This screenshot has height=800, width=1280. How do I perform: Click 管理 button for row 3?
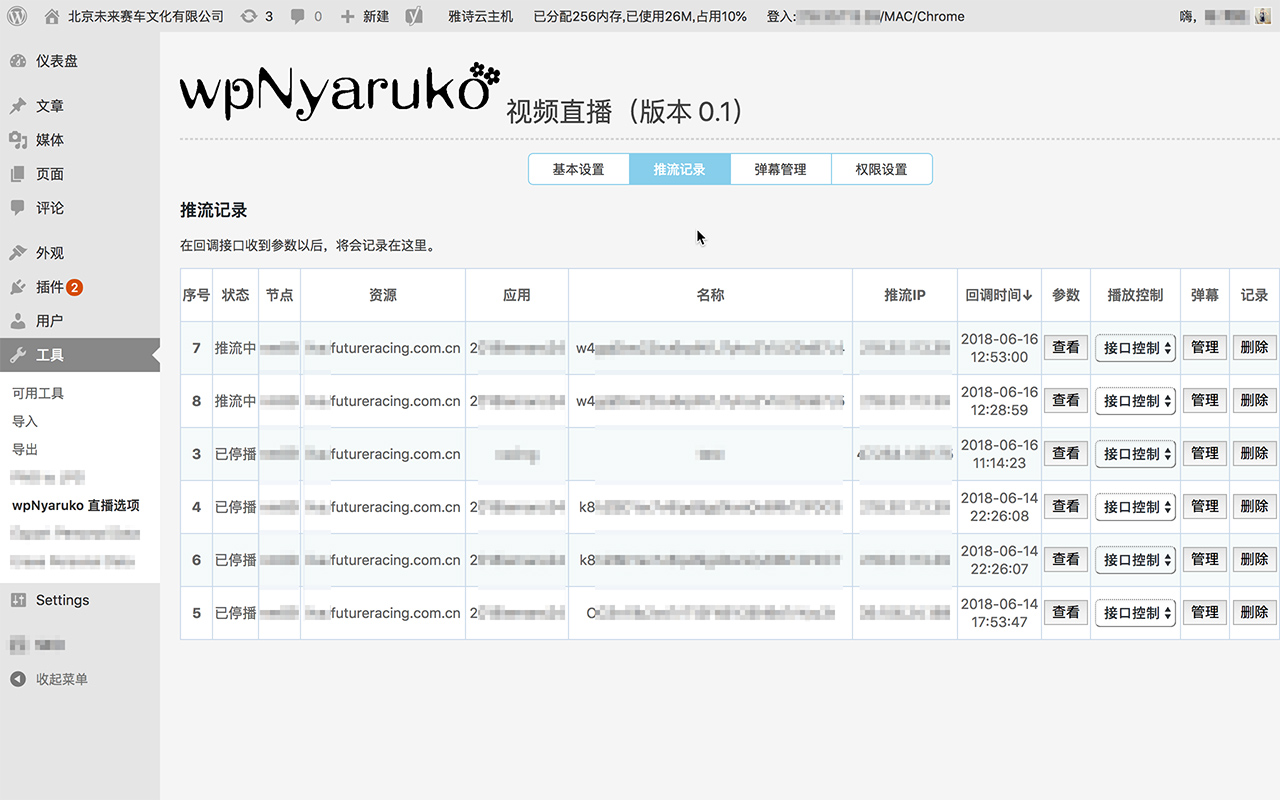(1205, 453)
